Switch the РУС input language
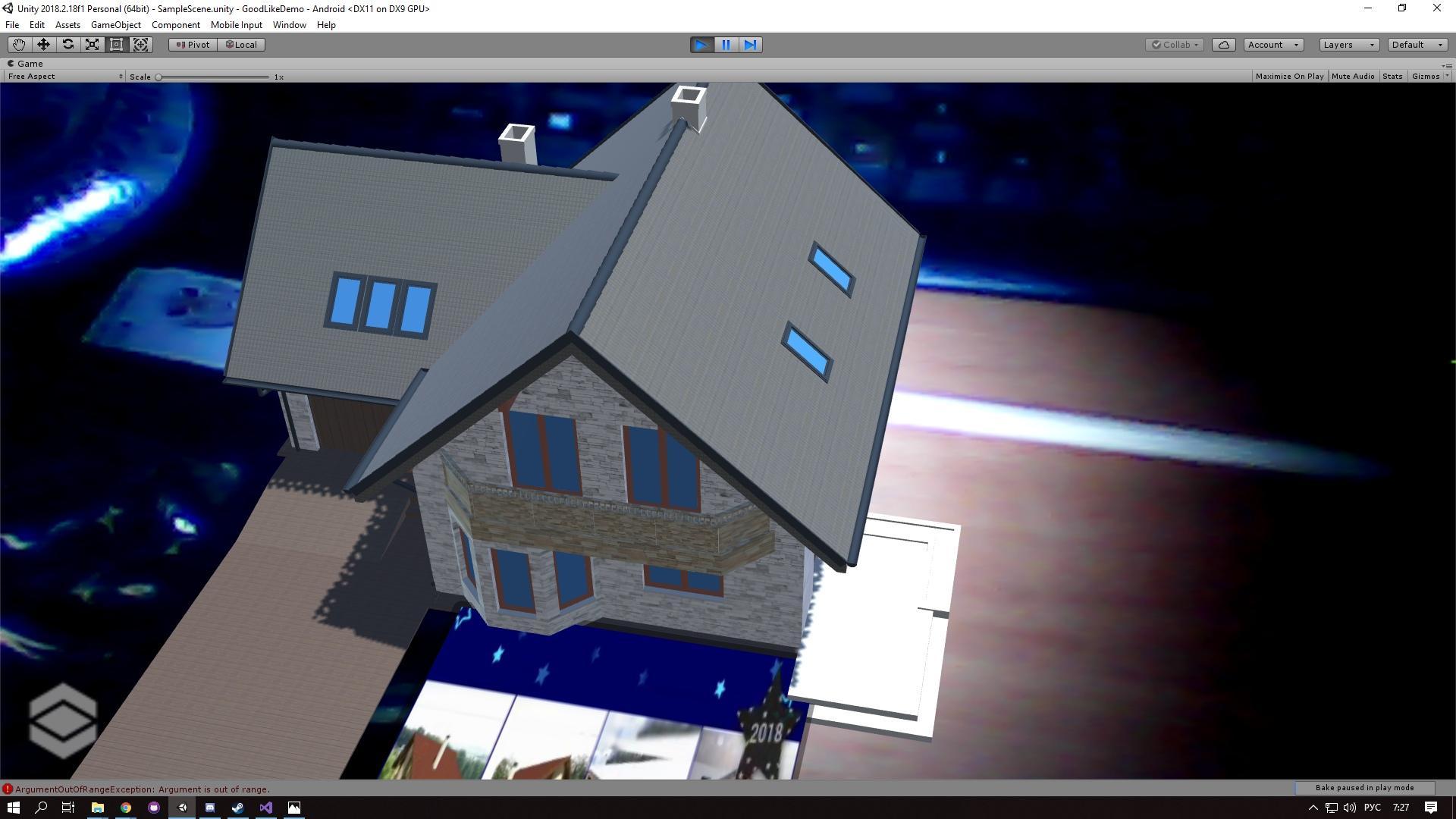Image resolution: width=1456 pixels, height=819 pixels. click(x=1373, y=808)
